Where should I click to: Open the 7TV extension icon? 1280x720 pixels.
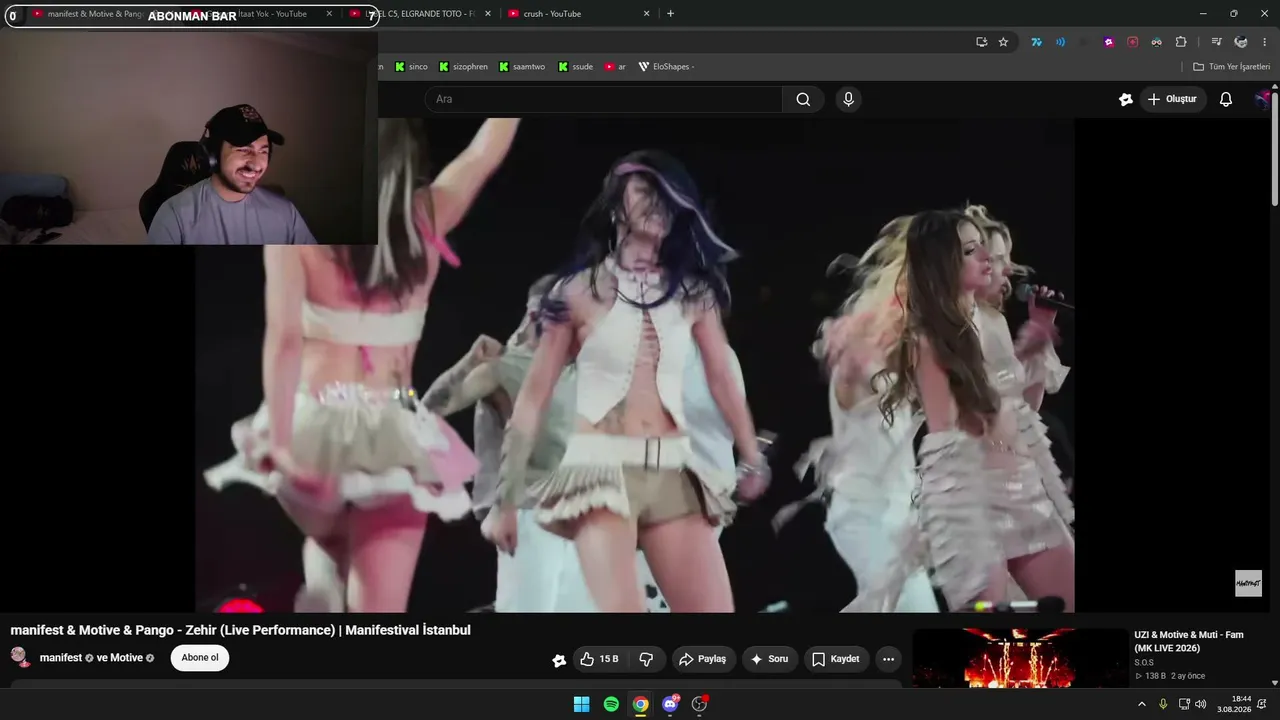click(1036, 42)
